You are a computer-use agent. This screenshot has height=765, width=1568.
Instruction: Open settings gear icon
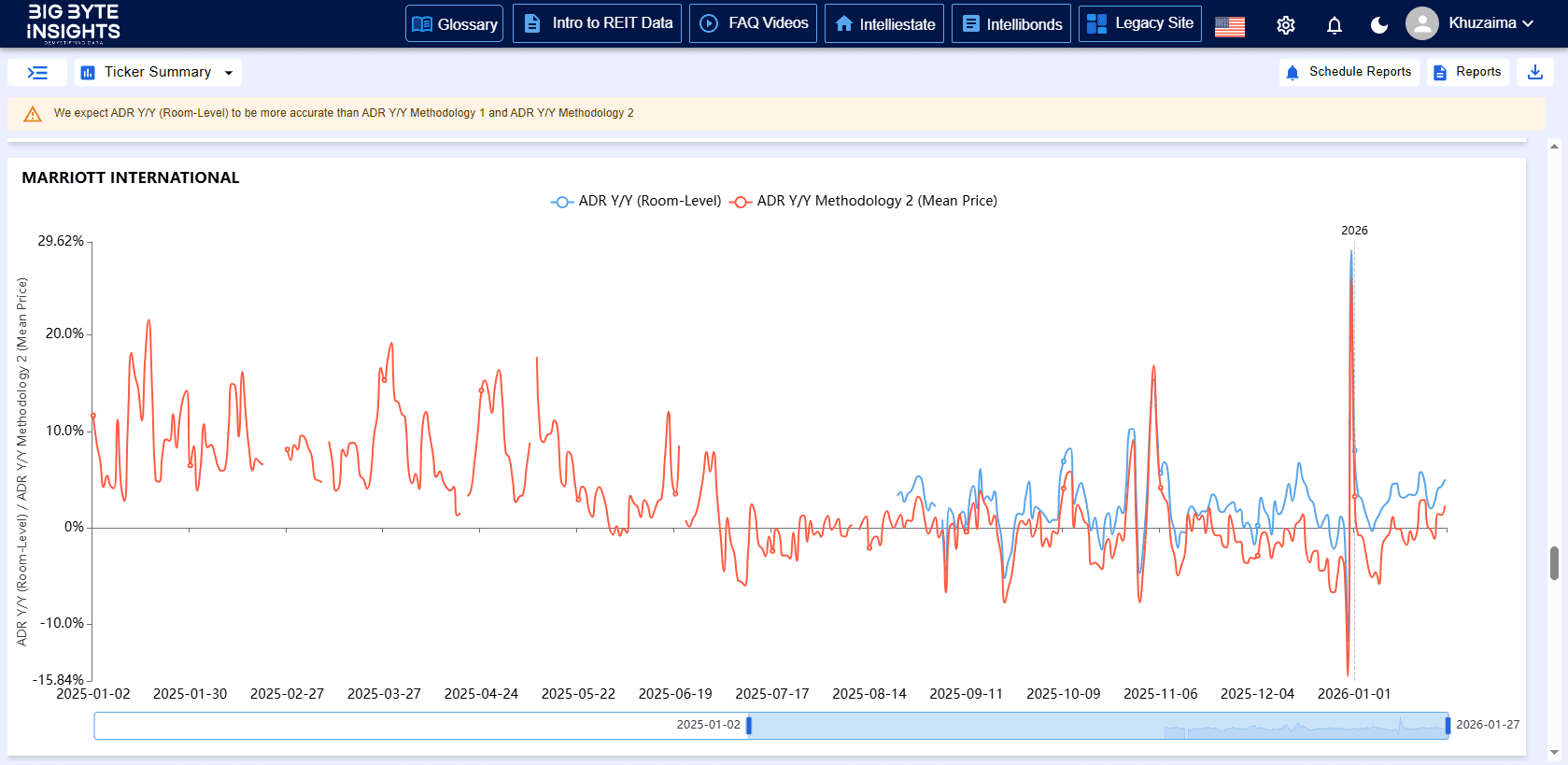(1286, 25)
